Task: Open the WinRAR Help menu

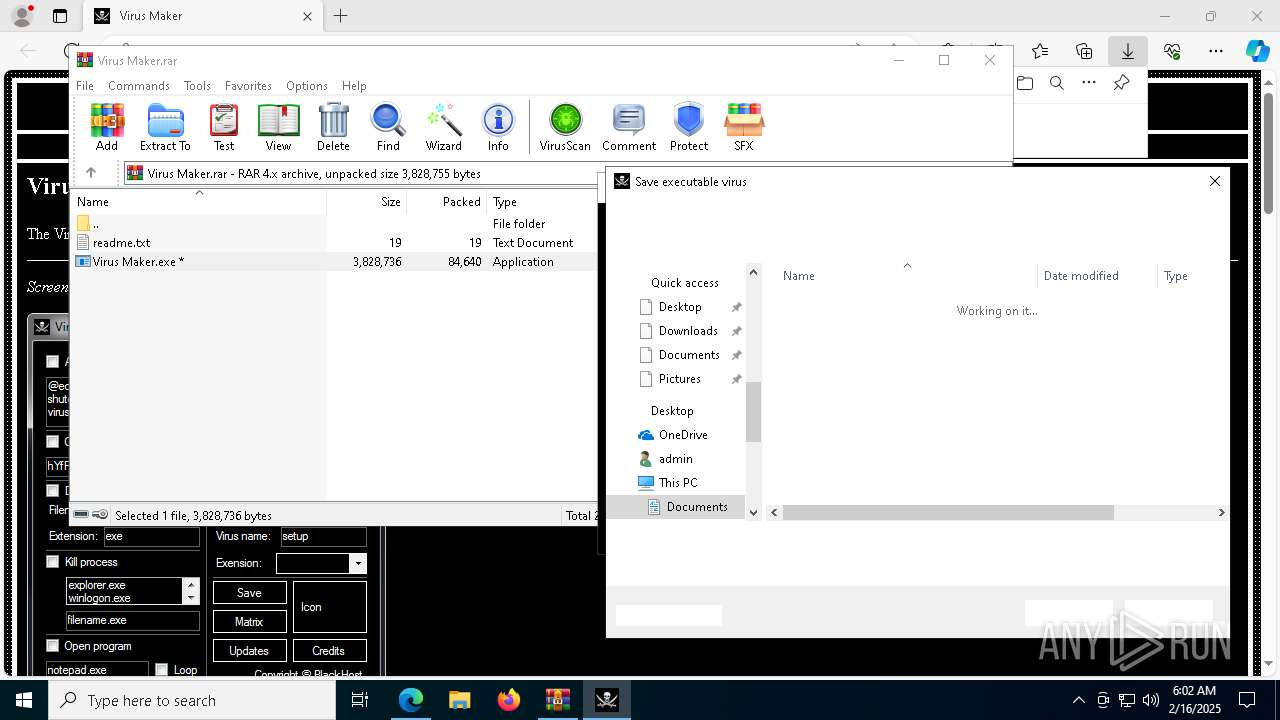Action: tap(354, 86)
